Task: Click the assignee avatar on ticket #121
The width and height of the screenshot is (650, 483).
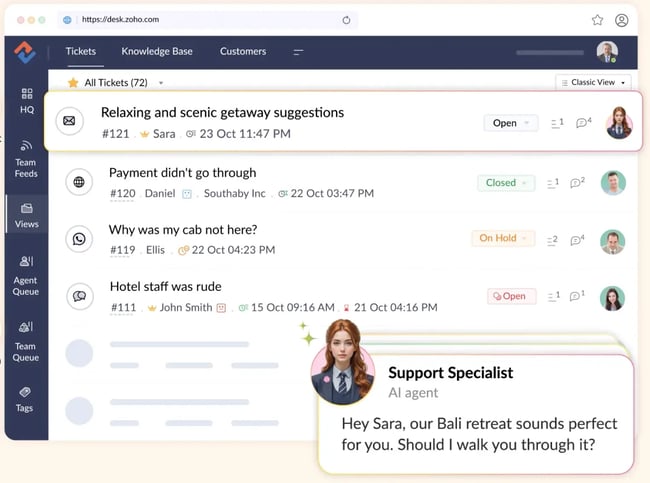Action: [x=619, y=122]
